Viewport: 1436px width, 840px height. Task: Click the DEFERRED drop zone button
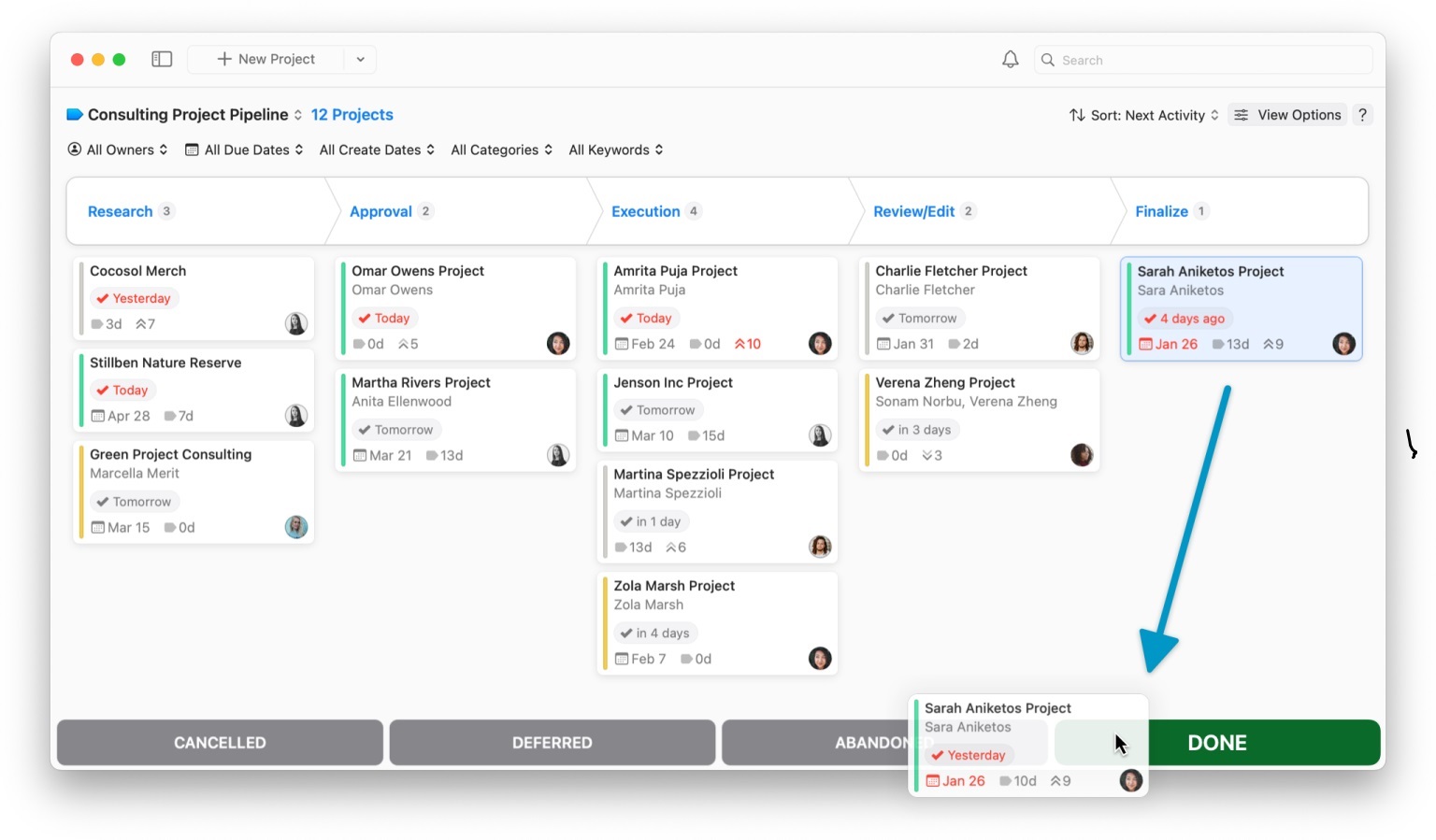(552, 743)
